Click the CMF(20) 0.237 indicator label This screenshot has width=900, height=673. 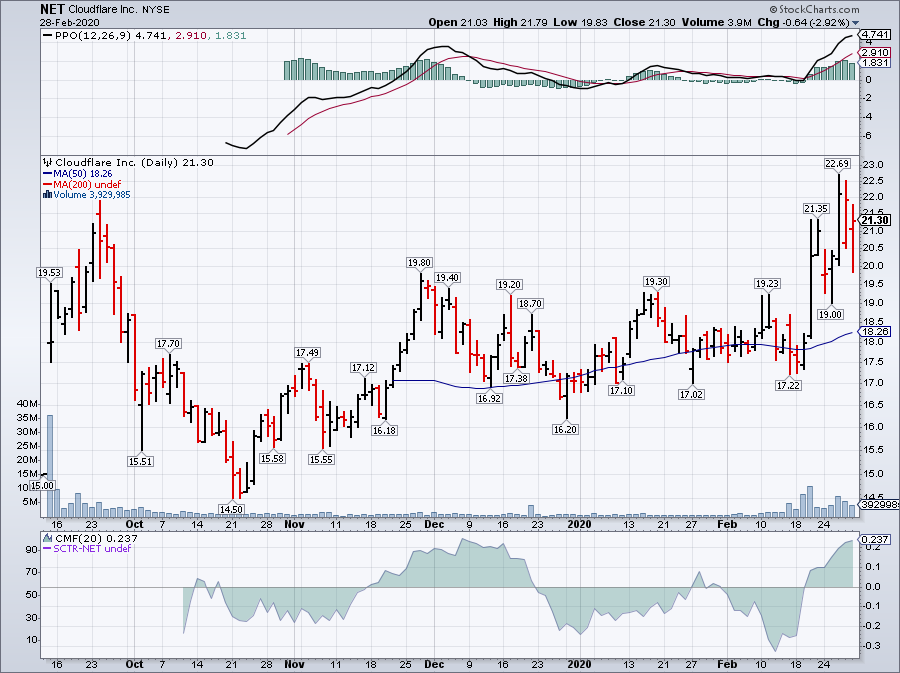click(96, 539)
